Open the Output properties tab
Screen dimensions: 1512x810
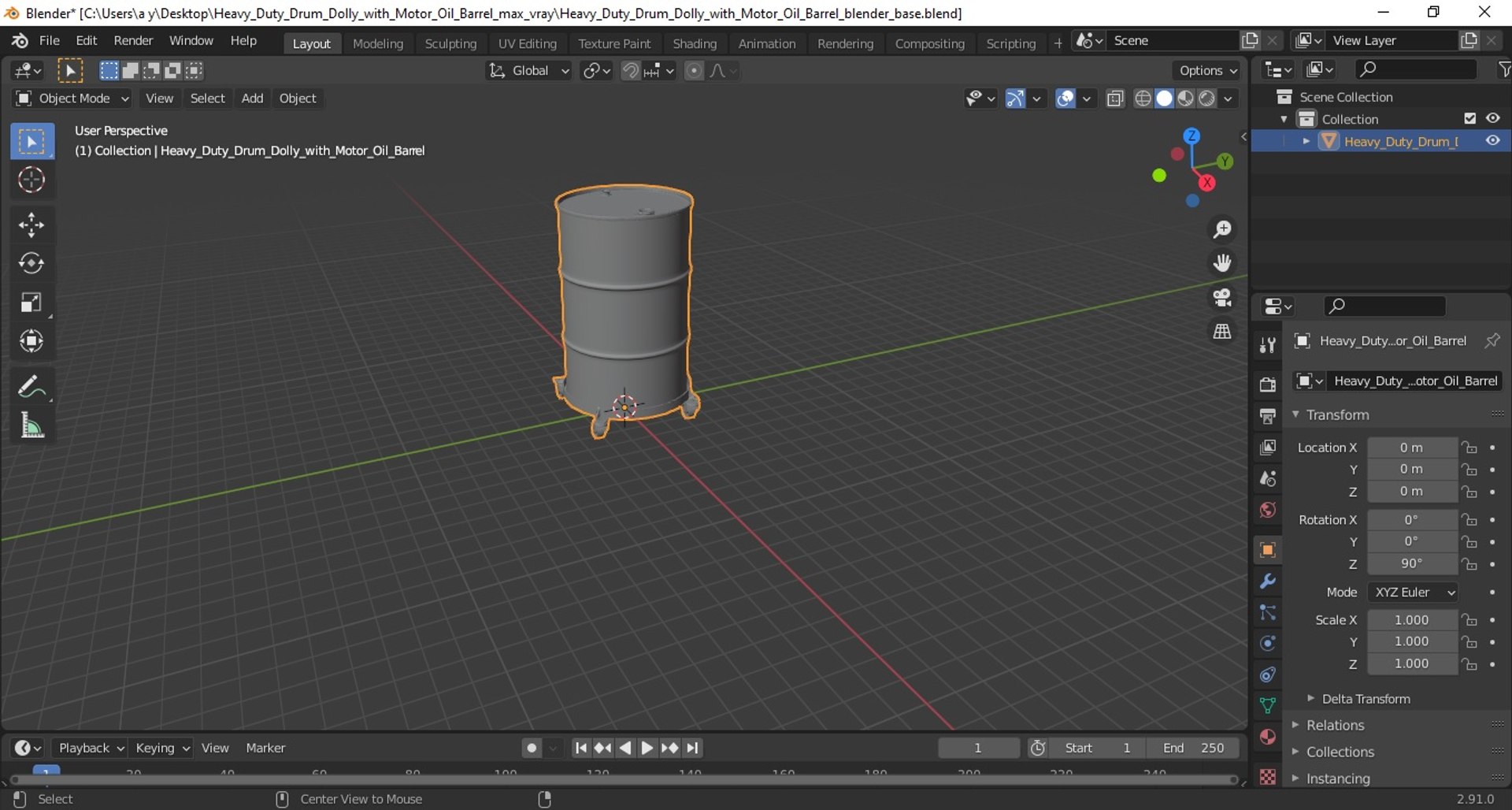(1267, 416)
